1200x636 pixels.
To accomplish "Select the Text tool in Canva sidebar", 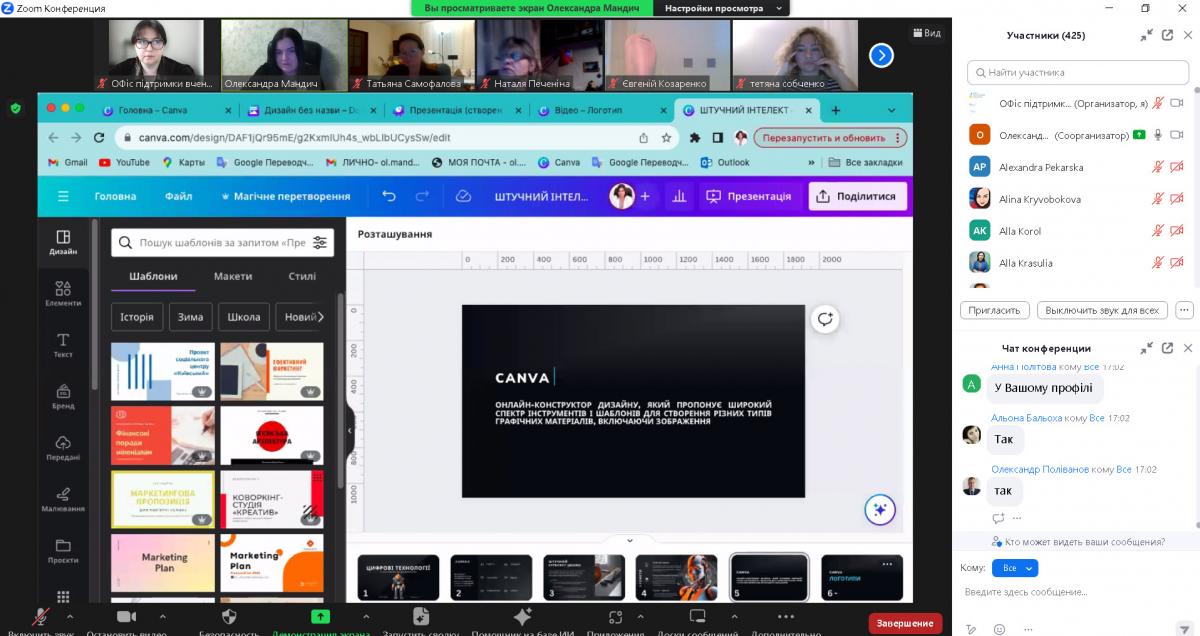I will (x=63, y=346).
